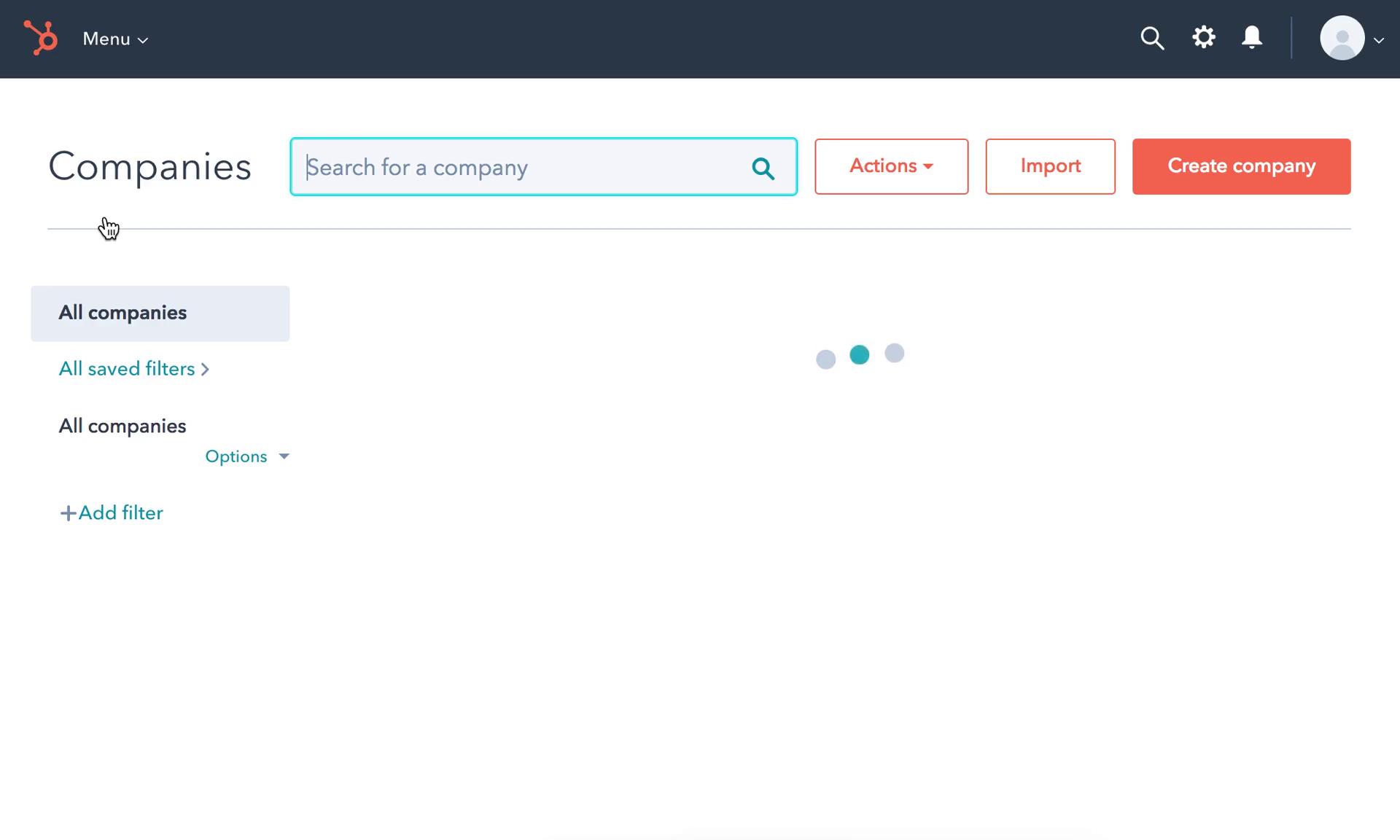1400x840 pixels.
Task: Expand the Options filter menu
Action: point(247,456)
